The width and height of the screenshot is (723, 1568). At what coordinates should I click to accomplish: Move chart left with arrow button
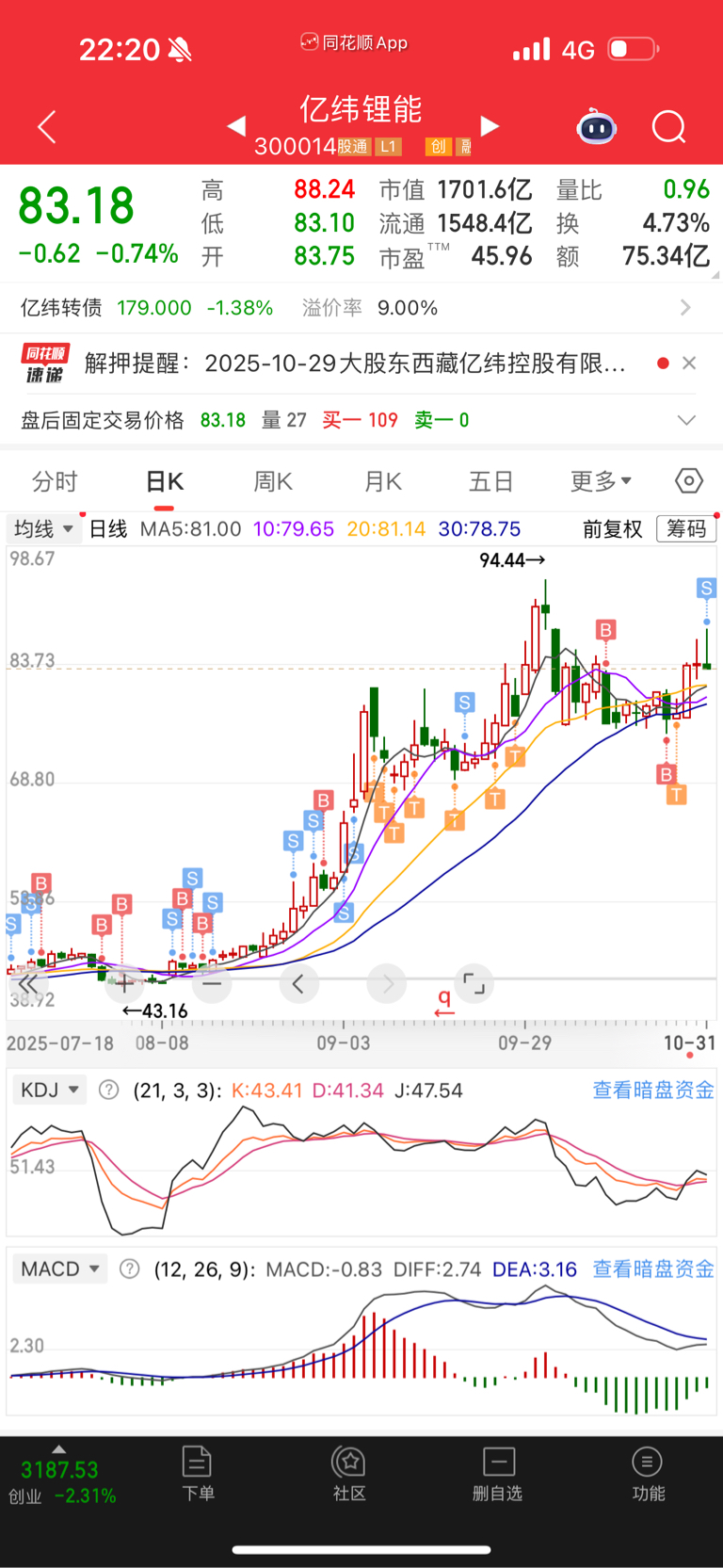pos(298,984)
